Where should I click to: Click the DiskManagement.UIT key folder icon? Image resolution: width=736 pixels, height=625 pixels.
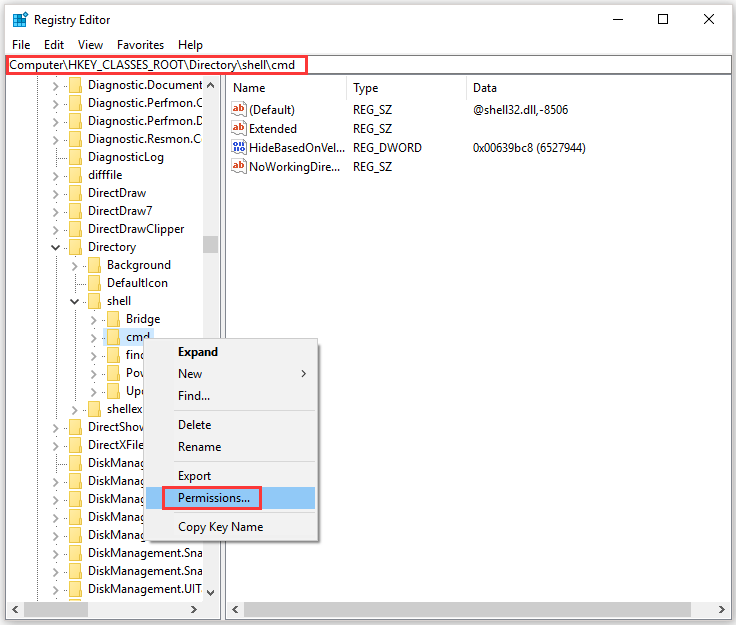tap(76, 589)
